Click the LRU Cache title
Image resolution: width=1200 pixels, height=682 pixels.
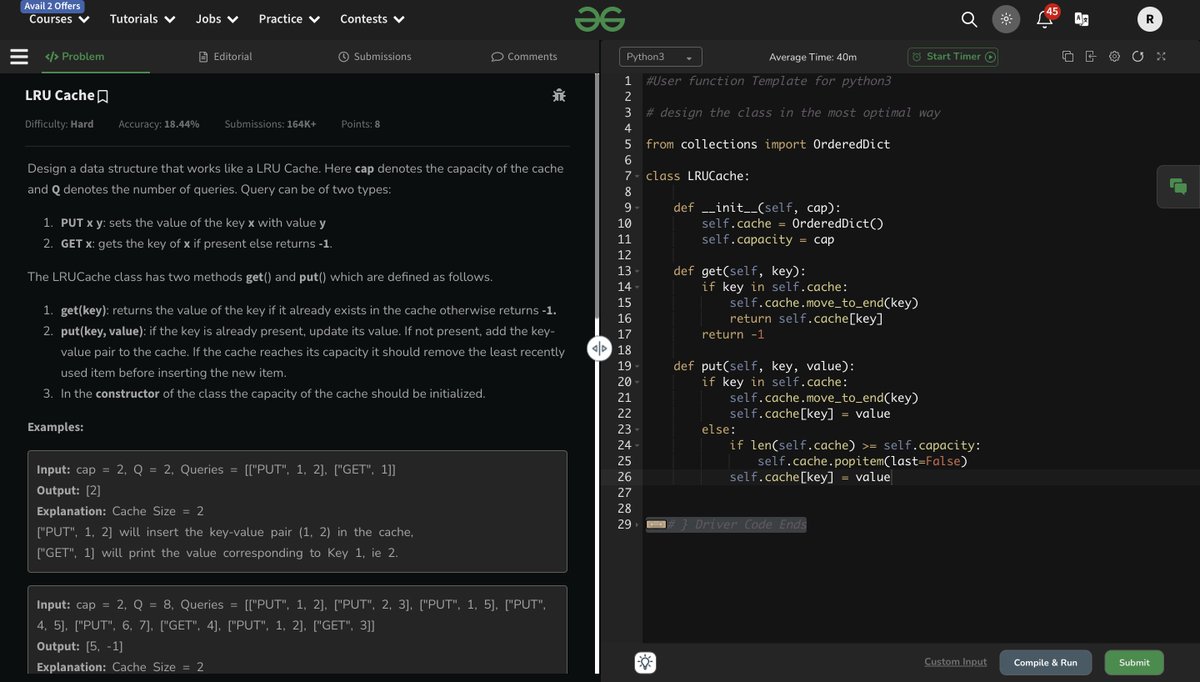click(x=59, y=96)
